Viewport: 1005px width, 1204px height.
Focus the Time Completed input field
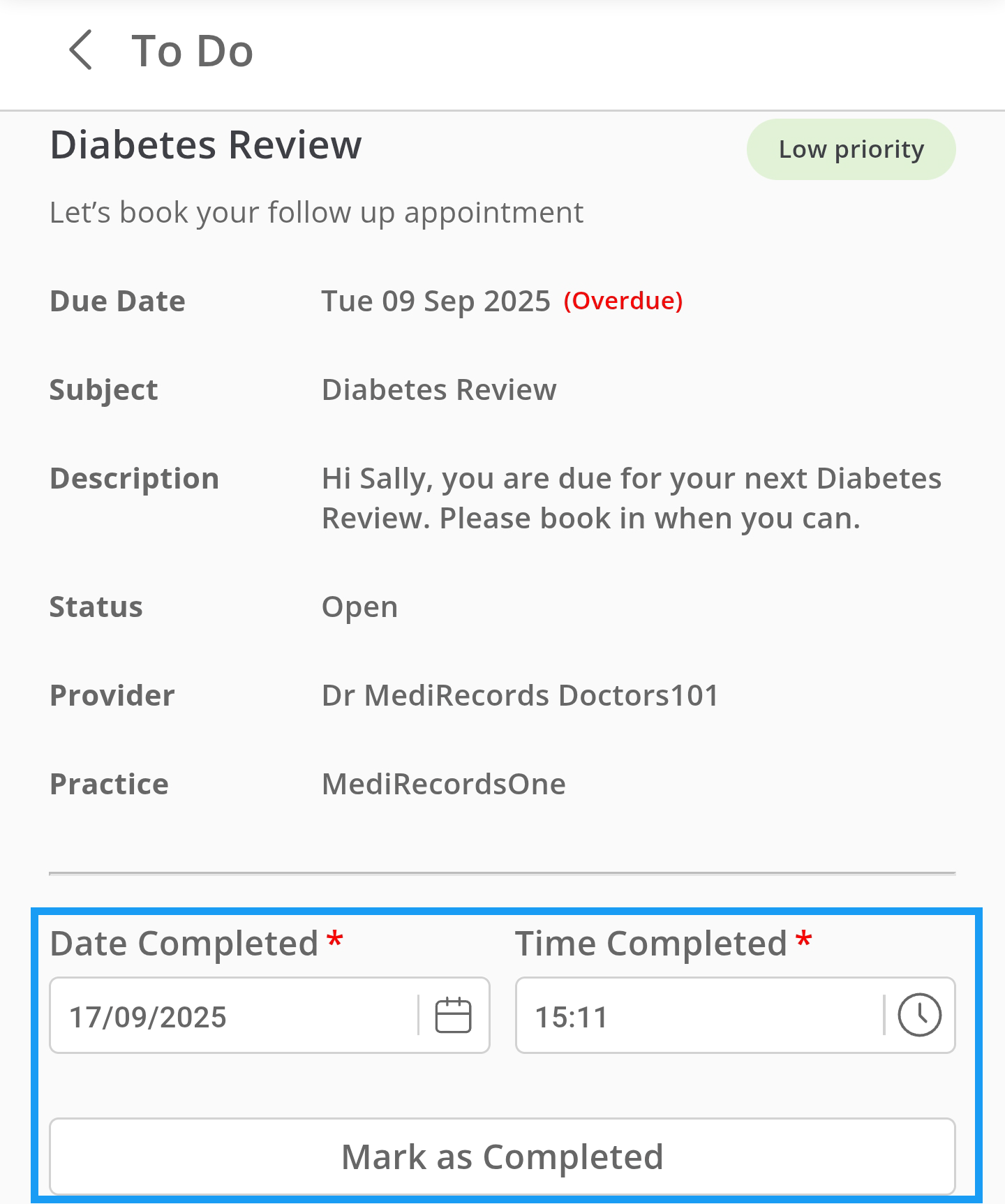tap(698, 1016)
